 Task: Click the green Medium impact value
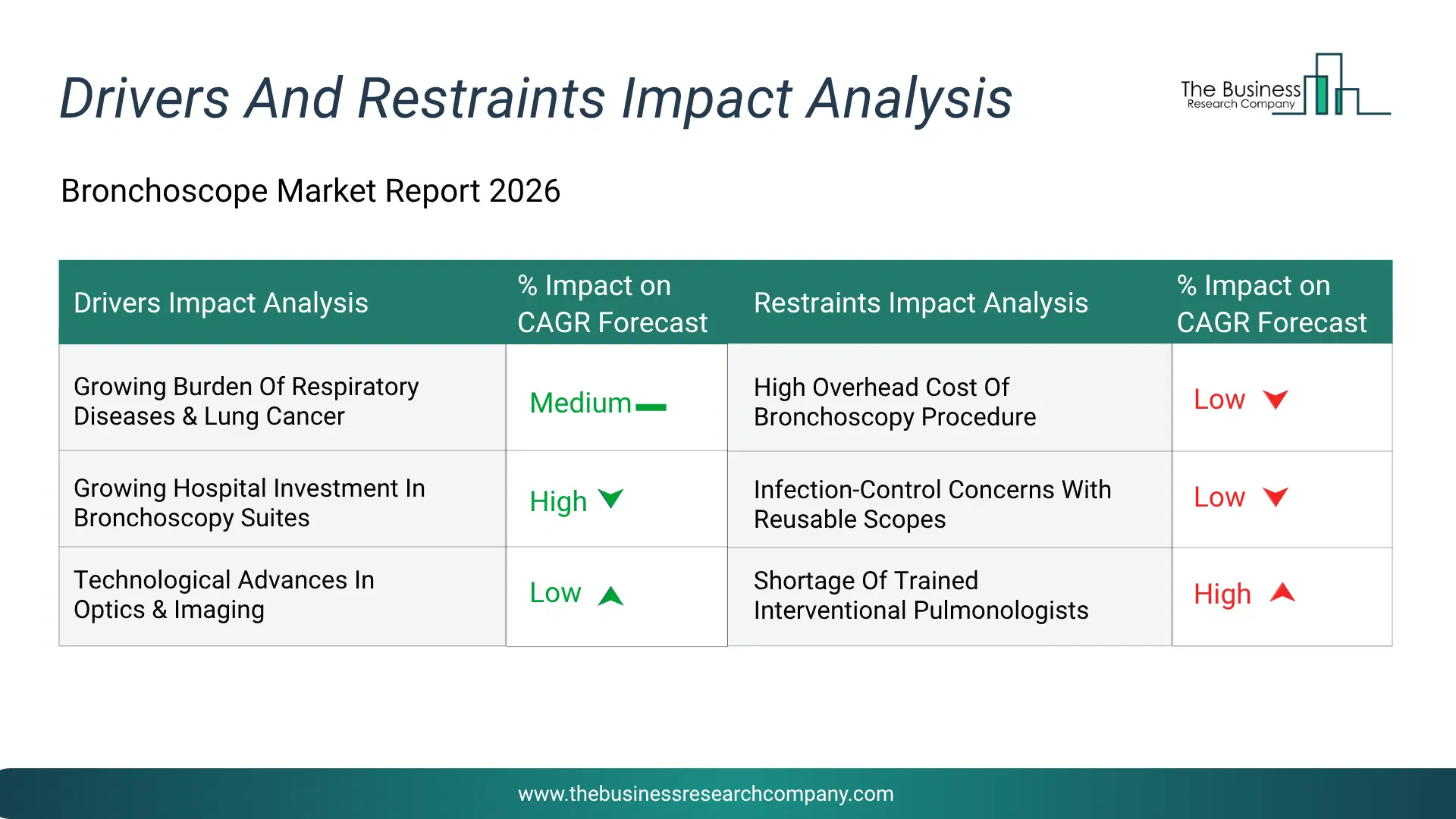[580, 403]
